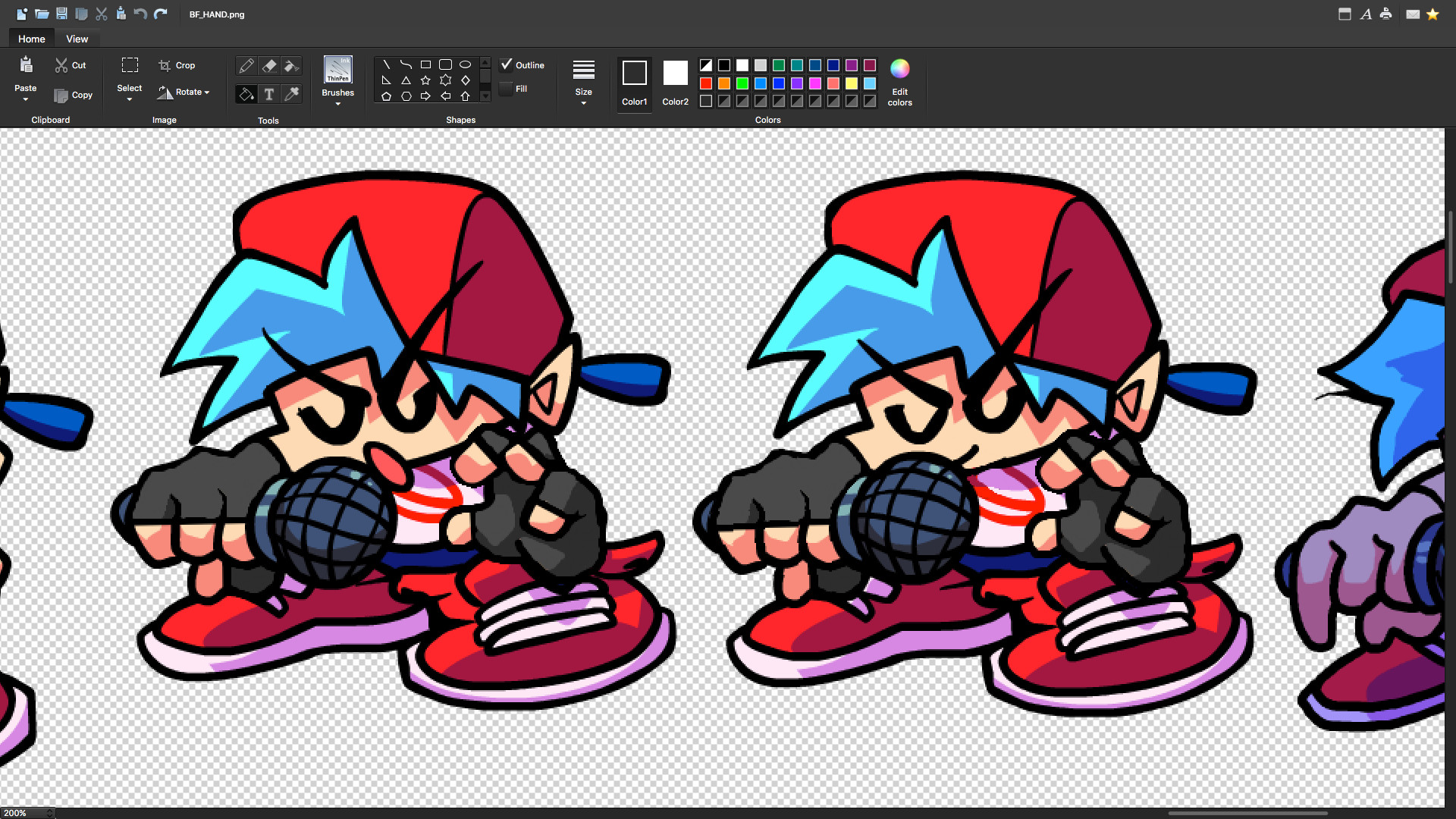Click the Save floppy disk icon
This screenshot has width=1456, height=819.
point(61,14)
